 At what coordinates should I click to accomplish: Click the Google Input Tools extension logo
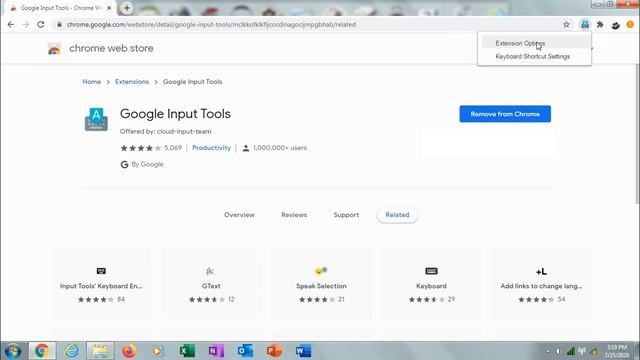click(x=96, y=119)
